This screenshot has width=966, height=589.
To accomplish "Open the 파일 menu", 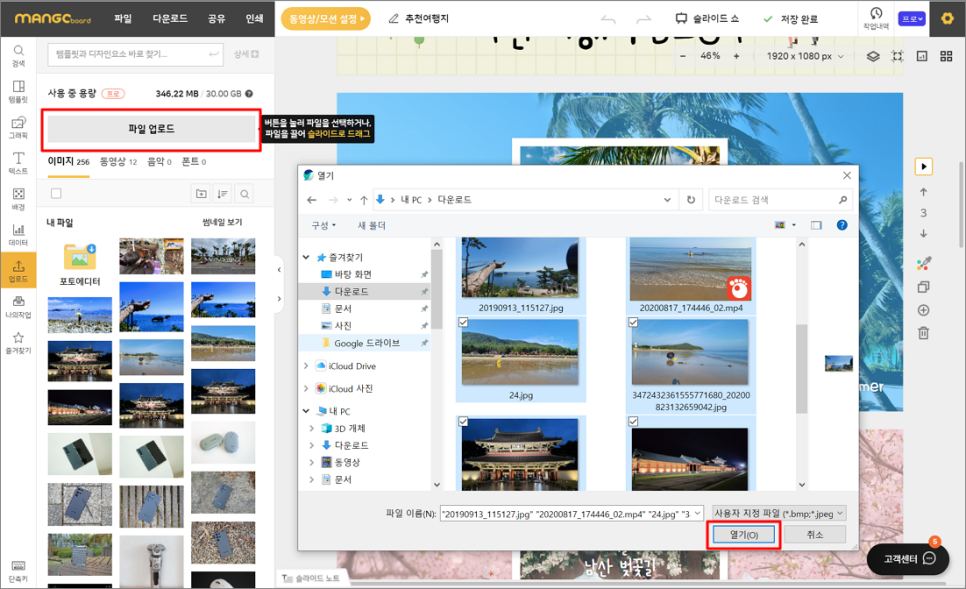I will click(x=123, y=18).
